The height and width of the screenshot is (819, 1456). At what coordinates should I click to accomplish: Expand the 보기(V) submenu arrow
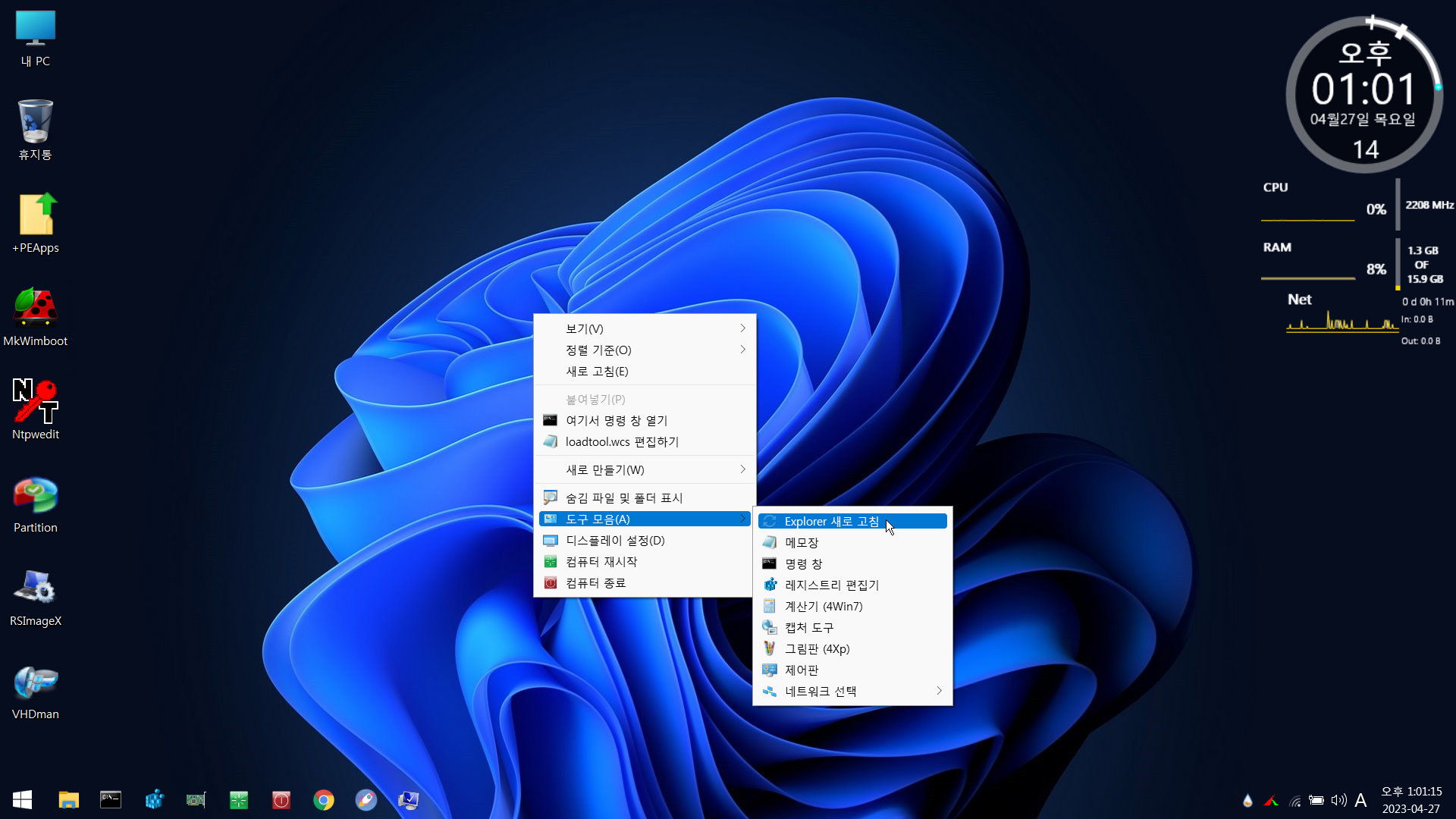point(742,328)
